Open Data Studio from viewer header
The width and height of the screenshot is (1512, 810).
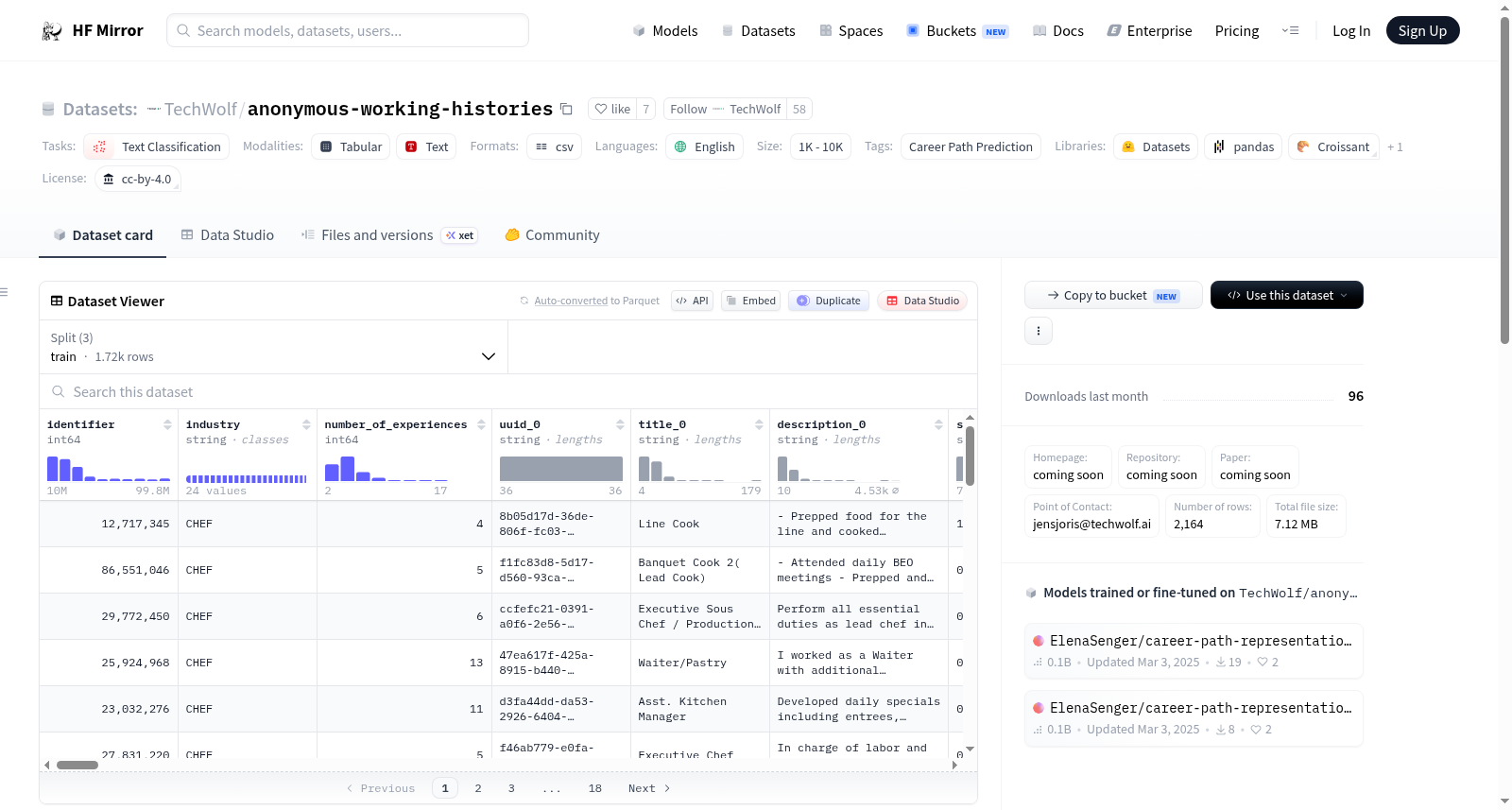[921, 301]
